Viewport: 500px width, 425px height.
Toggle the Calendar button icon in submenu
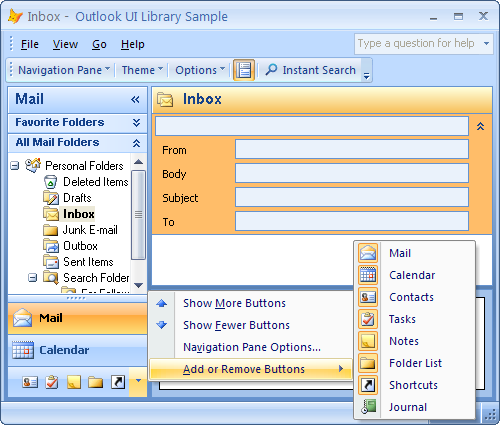[368, 275]
